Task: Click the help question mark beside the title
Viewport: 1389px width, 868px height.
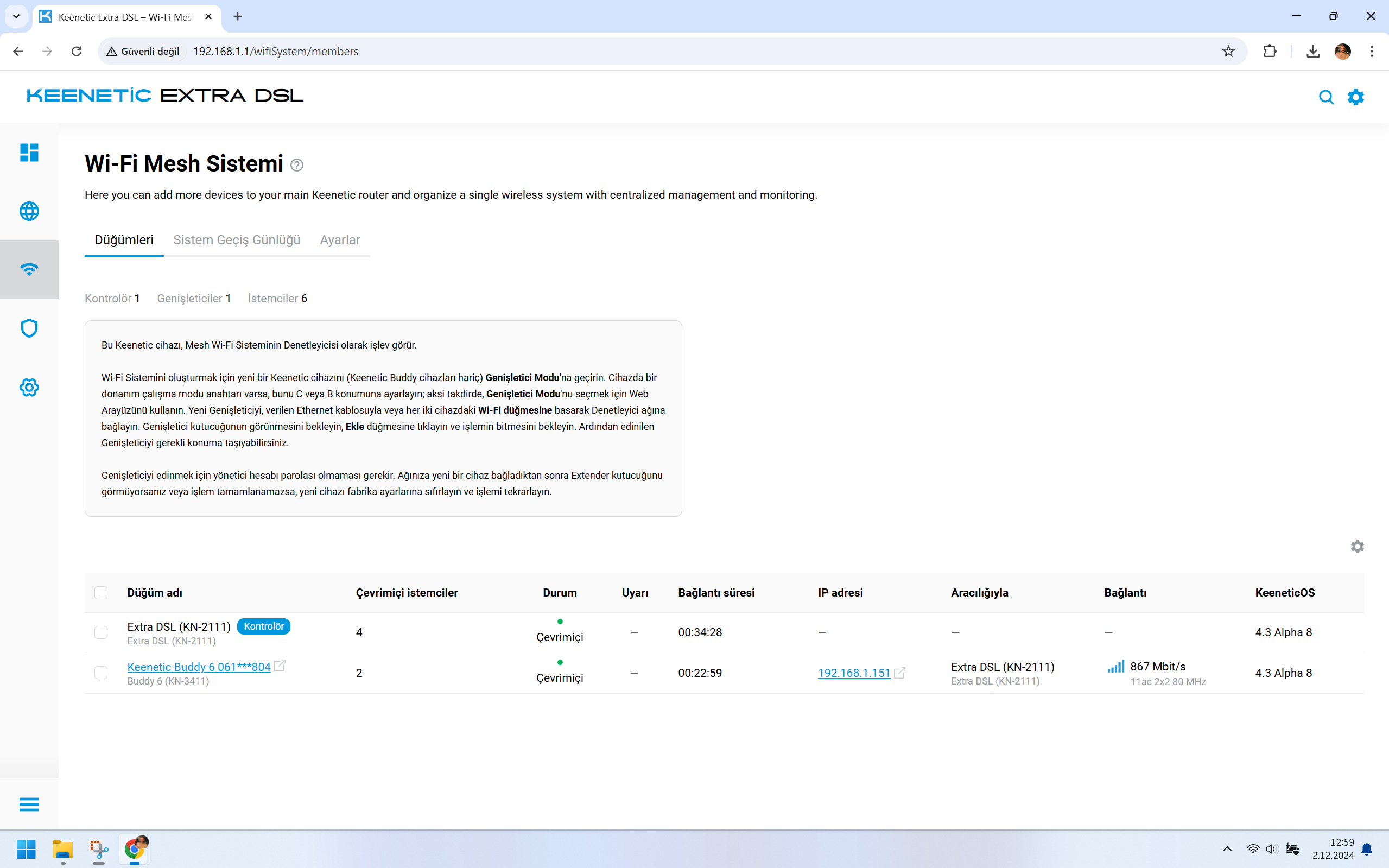Action: tap(297, 166)
